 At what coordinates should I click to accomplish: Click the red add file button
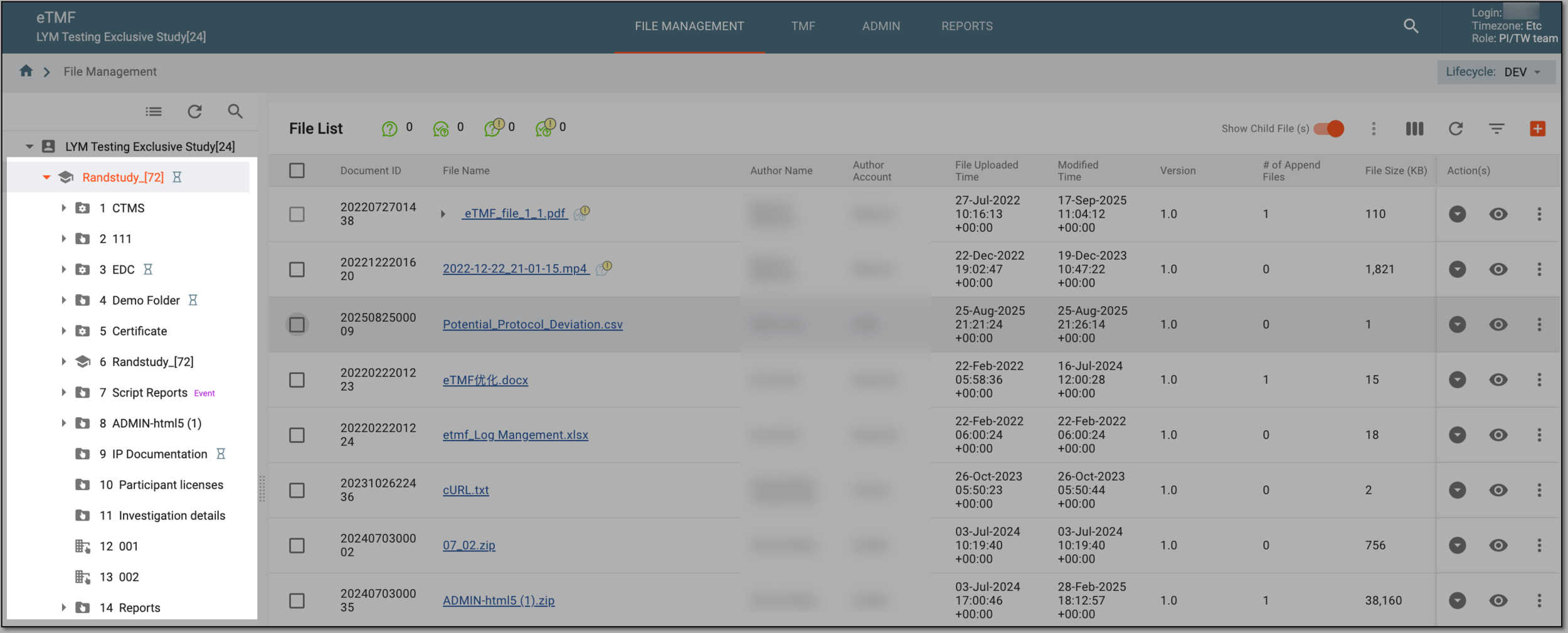1537,129
